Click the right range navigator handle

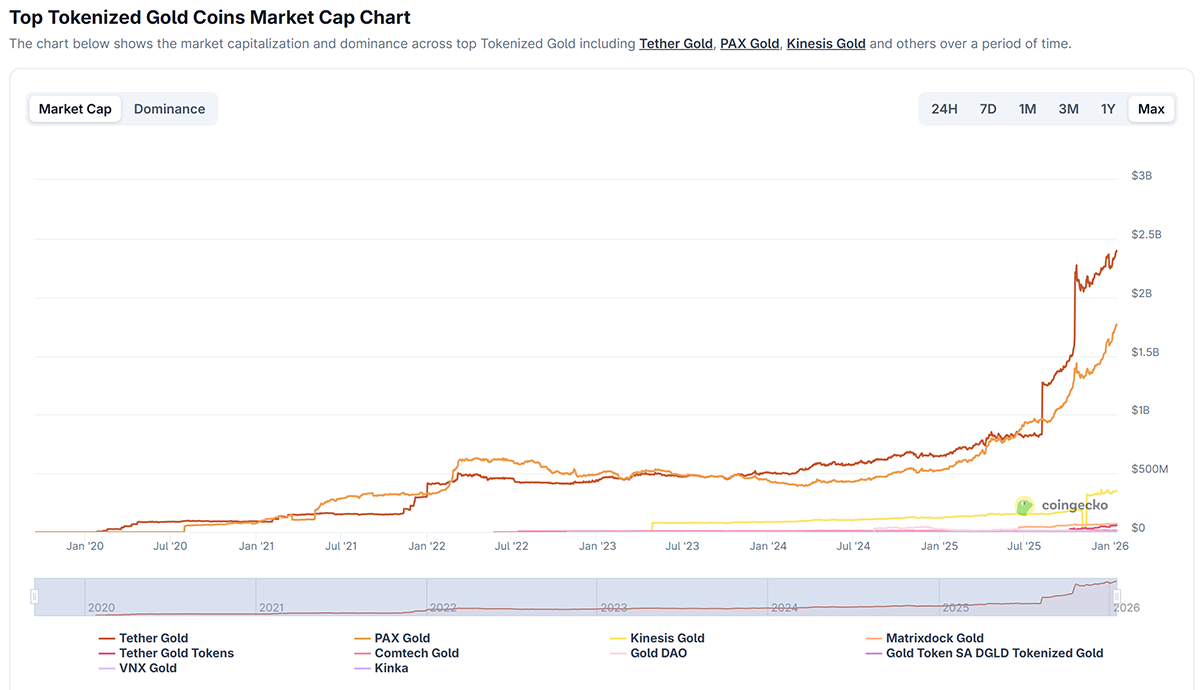1117,597
